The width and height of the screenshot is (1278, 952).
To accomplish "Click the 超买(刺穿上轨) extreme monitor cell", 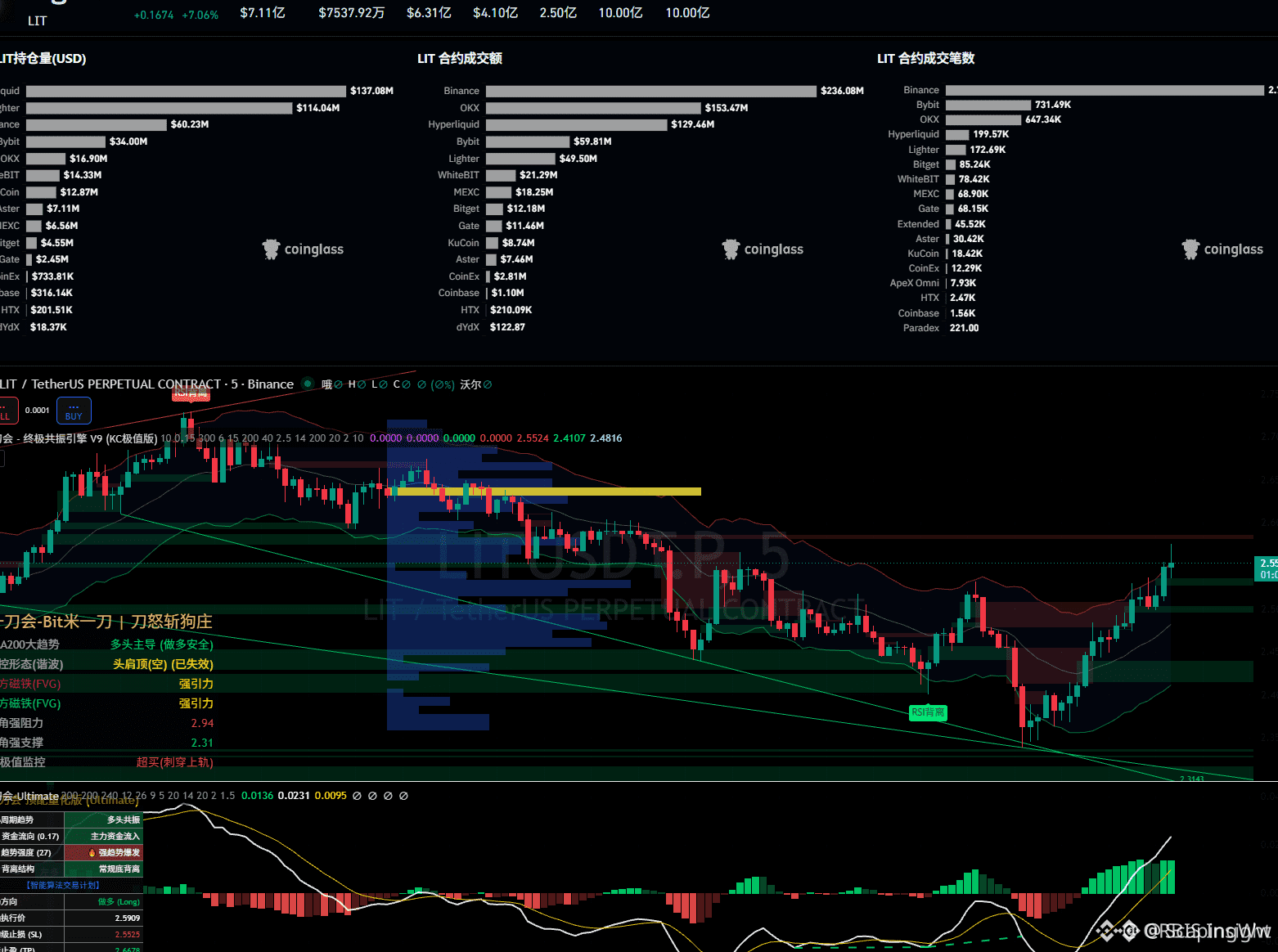I will 174,762.
